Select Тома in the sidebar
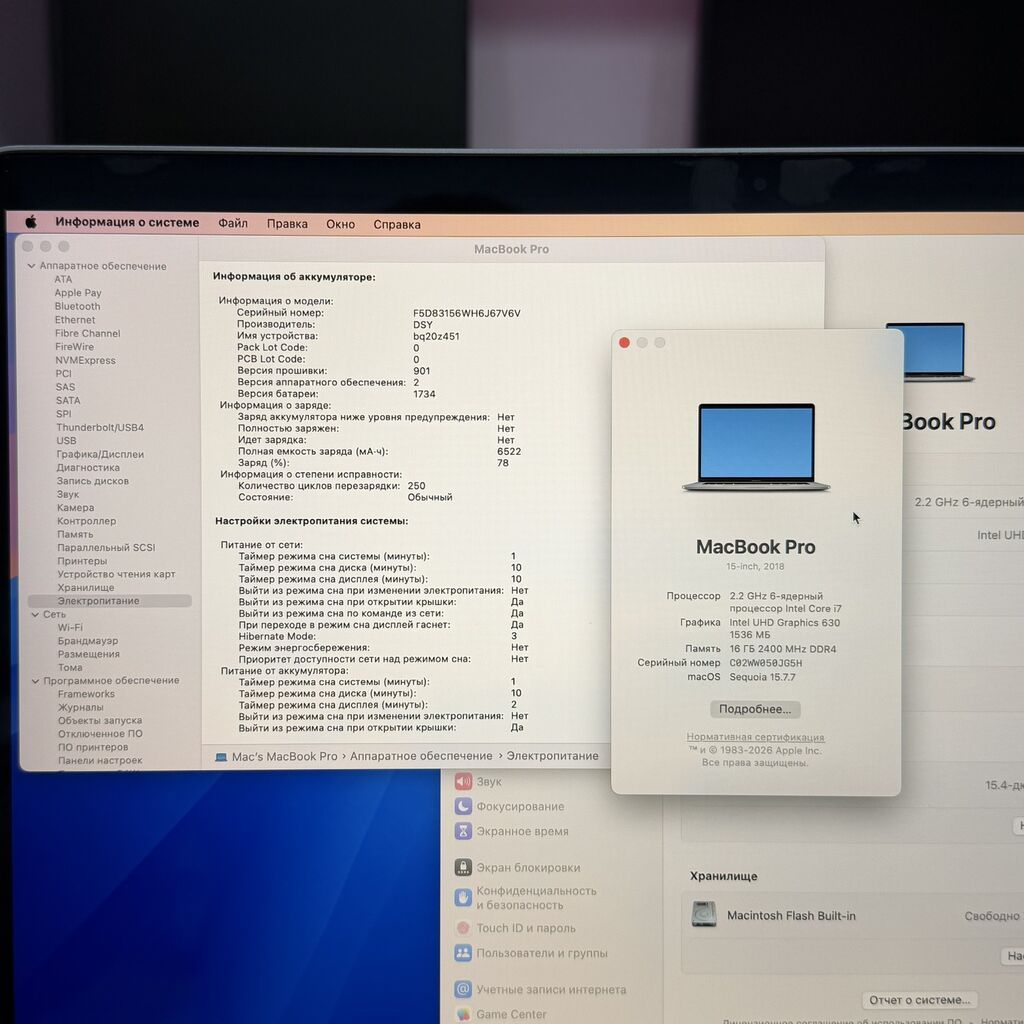Image resolution: width=1024 pixels, height=1024 pixels. 70,667
